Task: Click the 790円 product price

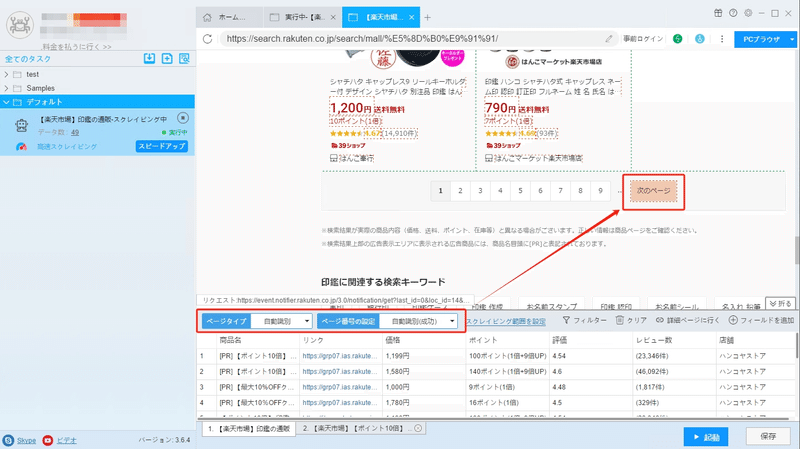Action: (x=500, y=108)
